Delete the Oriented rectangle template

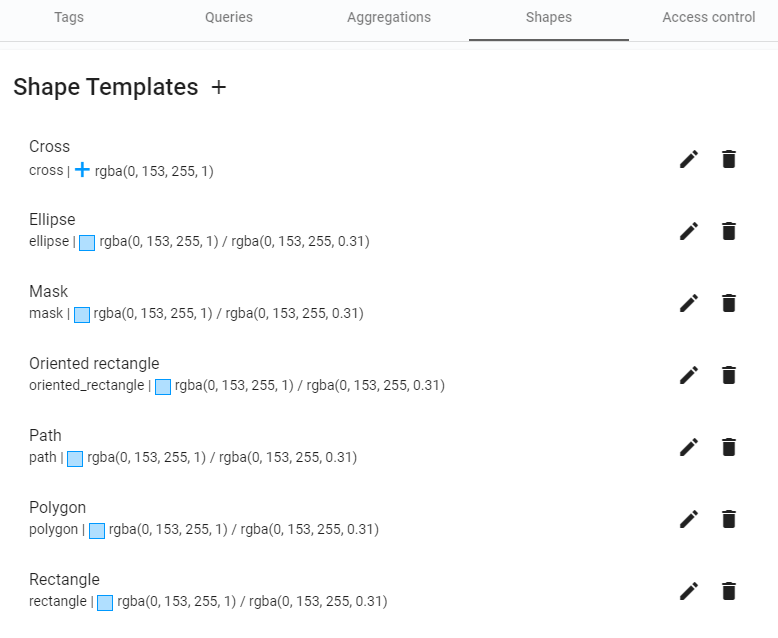(729, 375)
